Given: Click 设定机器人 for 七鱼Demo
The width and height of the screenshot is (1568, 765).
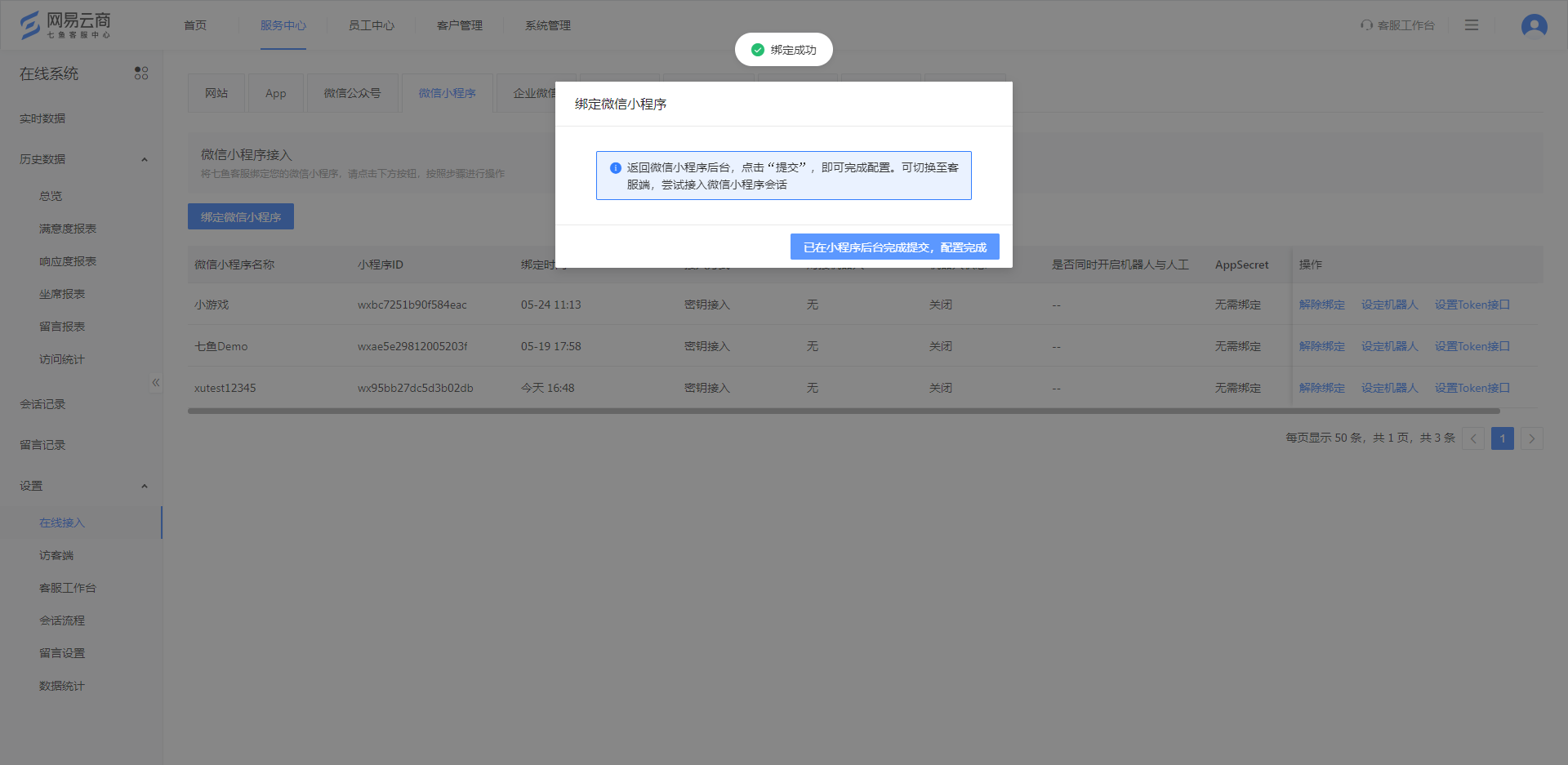Looking at the screenshot, I should click(x=1390, y=346).
